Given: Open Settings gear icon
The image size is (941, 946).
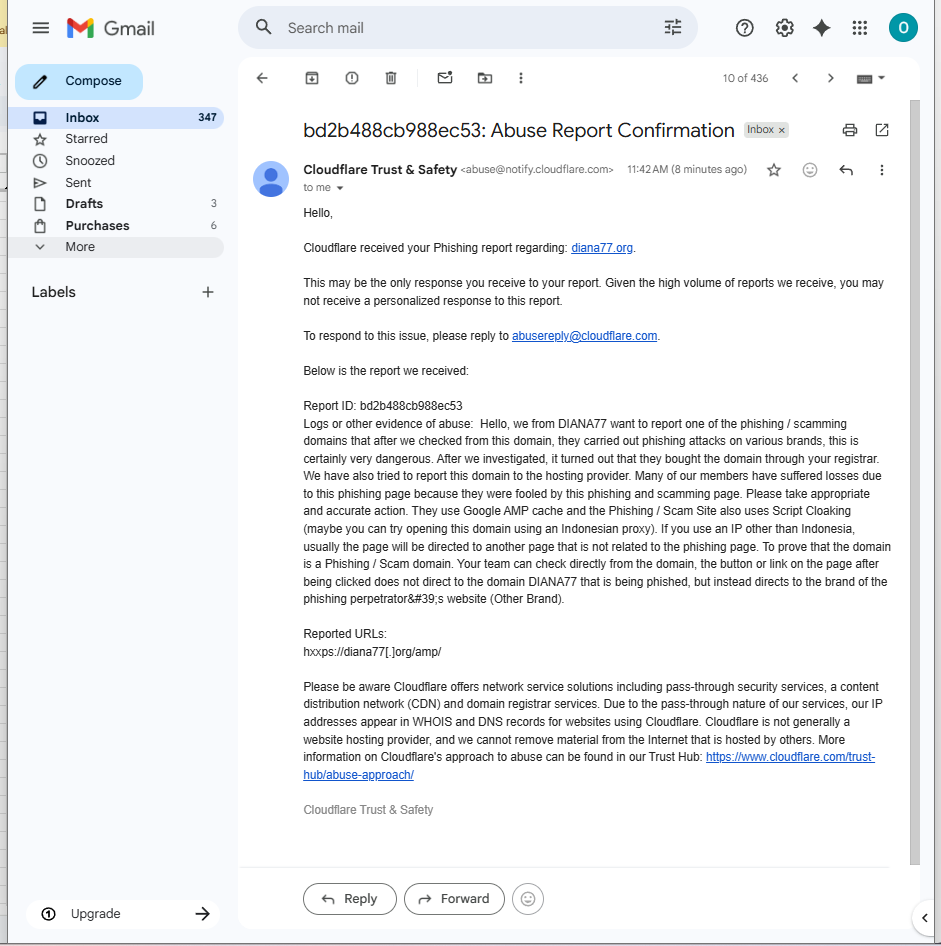Looking at the screenshot, I should 784,28.
